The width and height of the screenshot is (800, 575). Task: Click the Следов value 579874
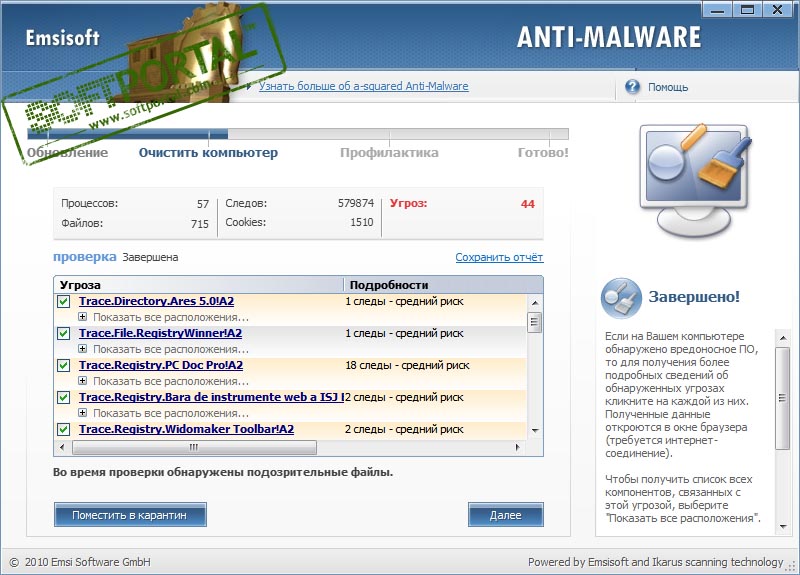point(356,203)
